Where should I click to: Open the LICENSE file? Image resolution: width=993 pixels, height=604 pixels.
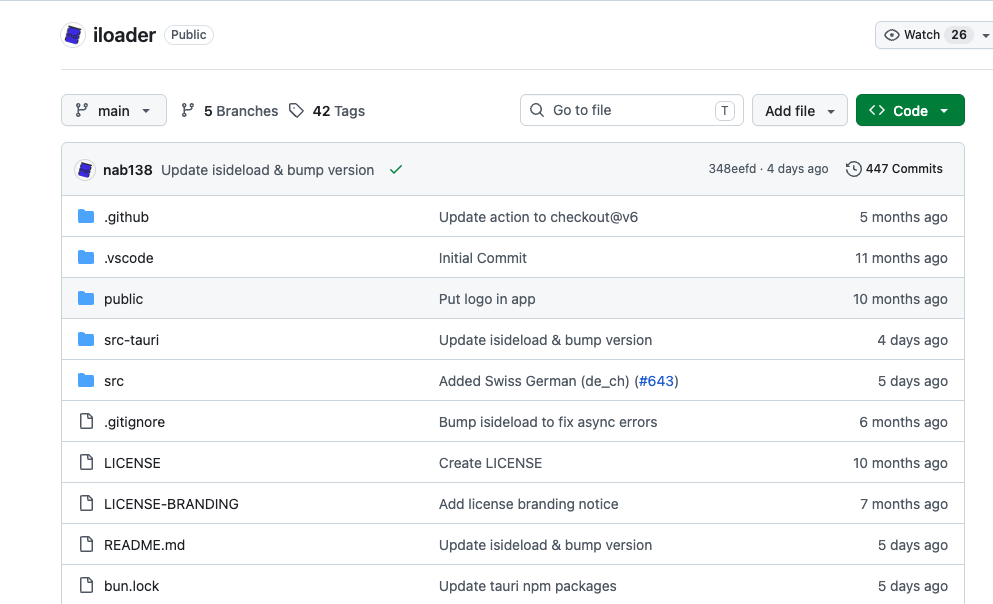[x=132, y=463]
